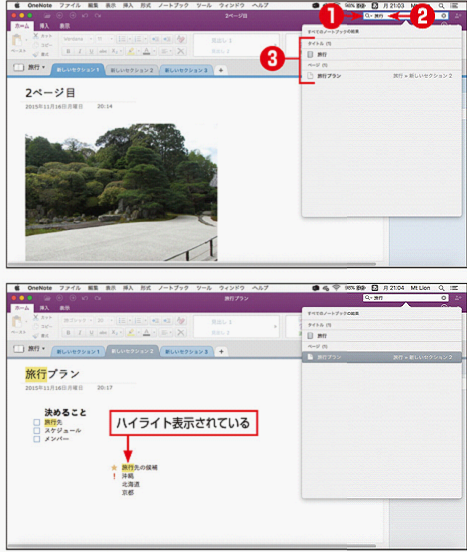Screen dimensions: 467x552
Task: Switch to 挿入 ribbon tab in 2ページ目 window
Action: coord(44,26)
